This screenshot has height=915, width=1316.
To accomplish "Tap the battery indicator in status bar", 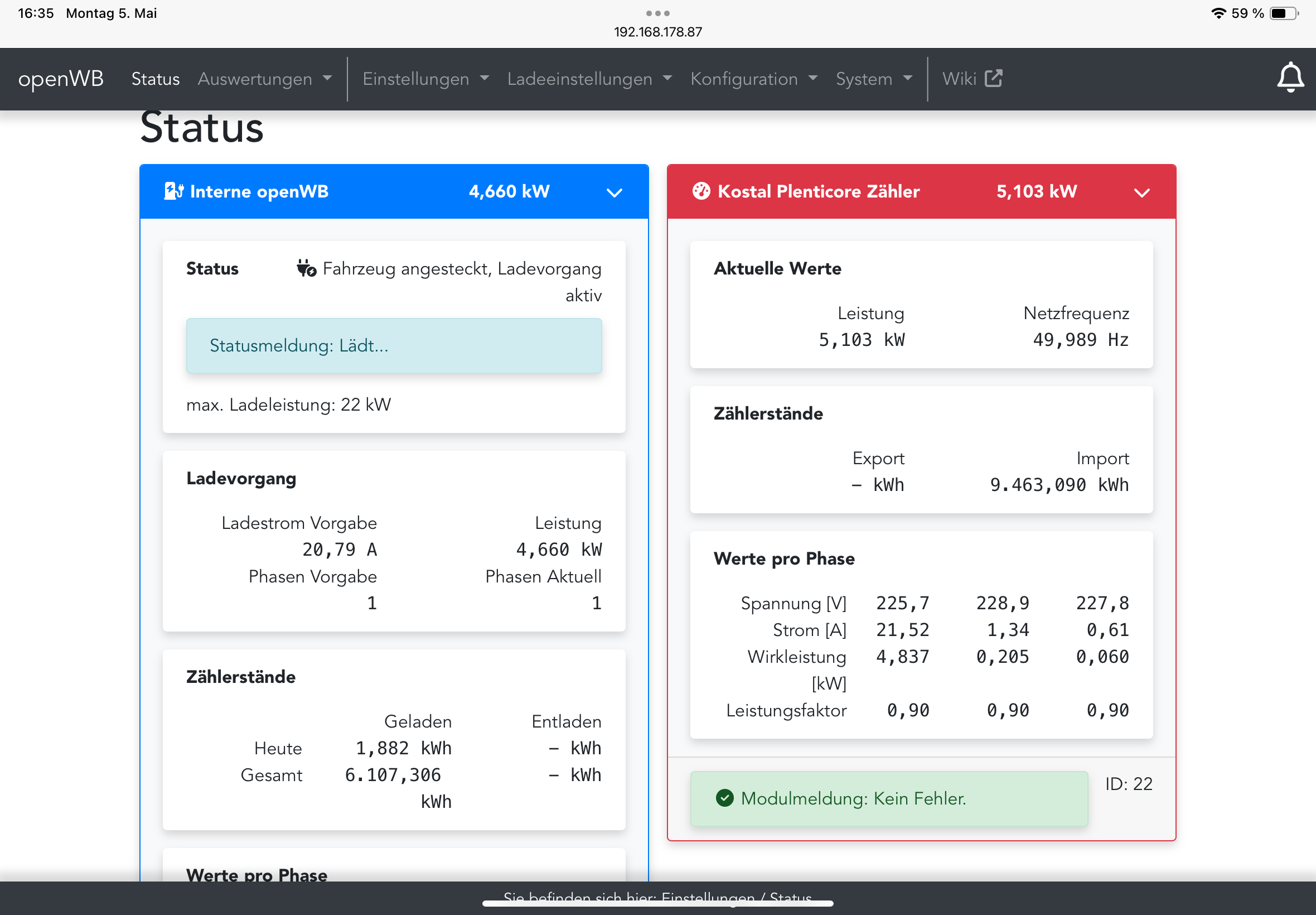I will [x=1284, y=13].
